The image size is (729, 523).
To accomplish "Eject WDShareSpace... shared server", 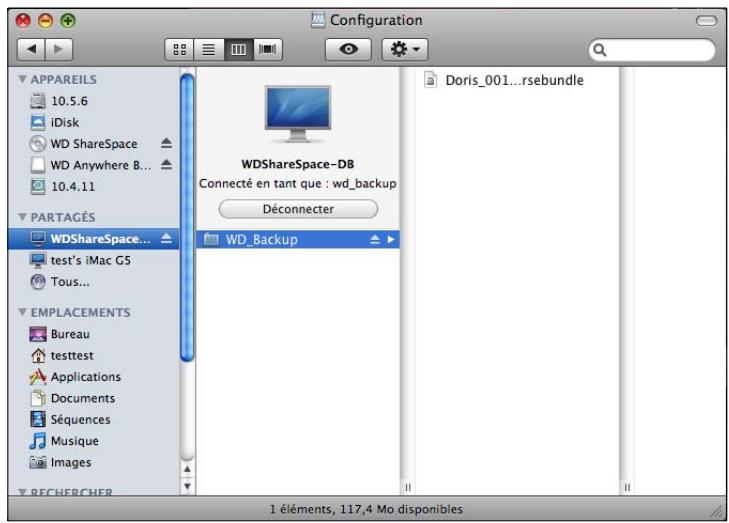I will coord(166,238).
